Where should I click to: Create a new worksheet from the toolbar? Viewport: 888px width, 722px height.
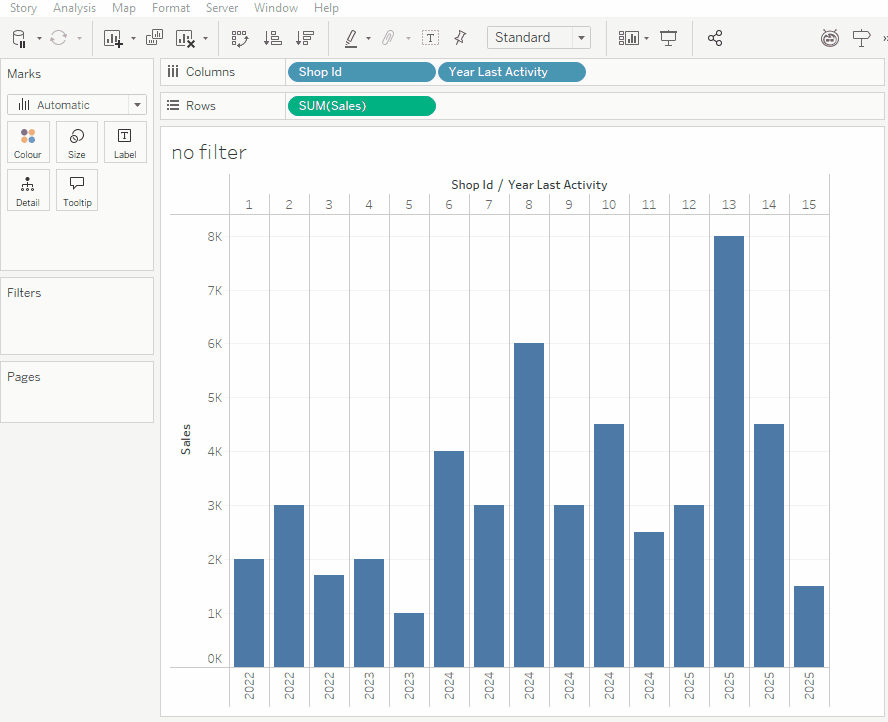pyautogui.click(x=113, y=38)
